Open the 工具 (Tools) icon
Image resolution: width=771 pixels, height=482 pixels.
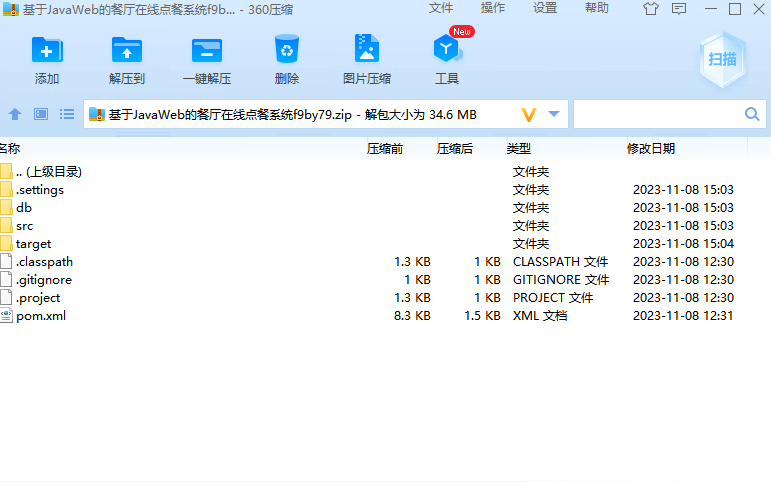[x=446, y=48]
